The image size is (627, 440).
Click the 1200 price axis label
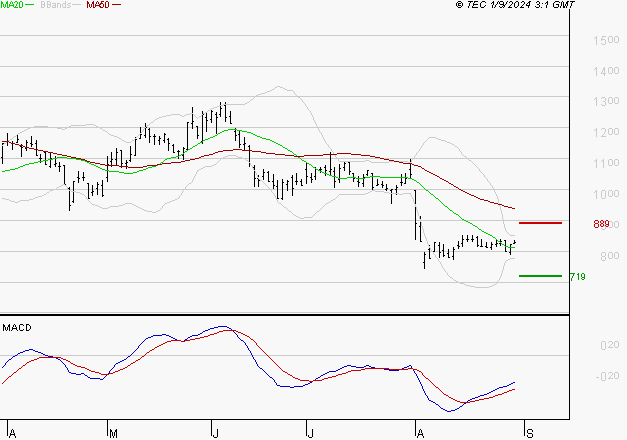pyautogui.click(x=606, y=132)
